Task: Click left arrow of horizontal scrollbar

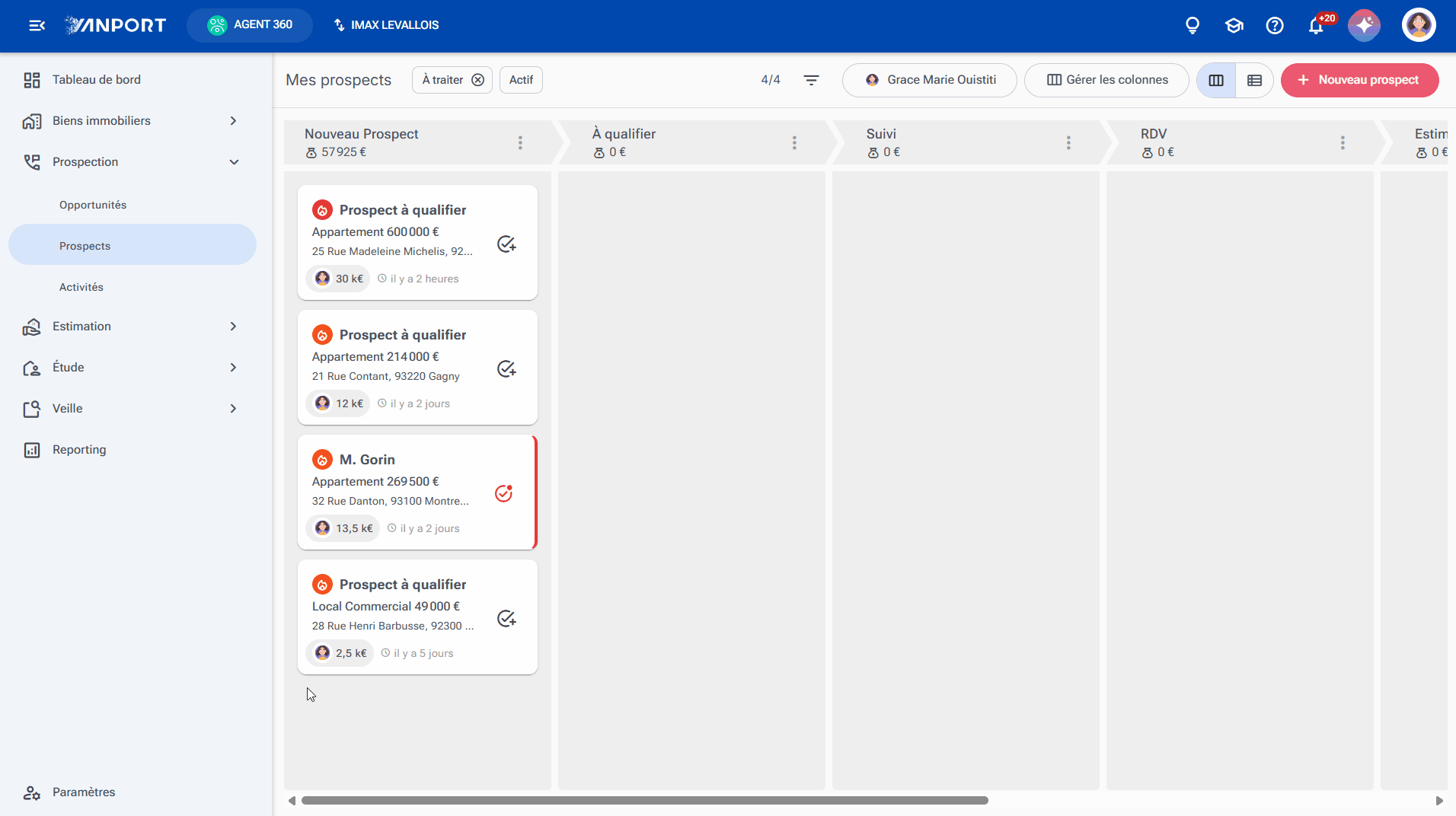Action: tap(292, 801)
